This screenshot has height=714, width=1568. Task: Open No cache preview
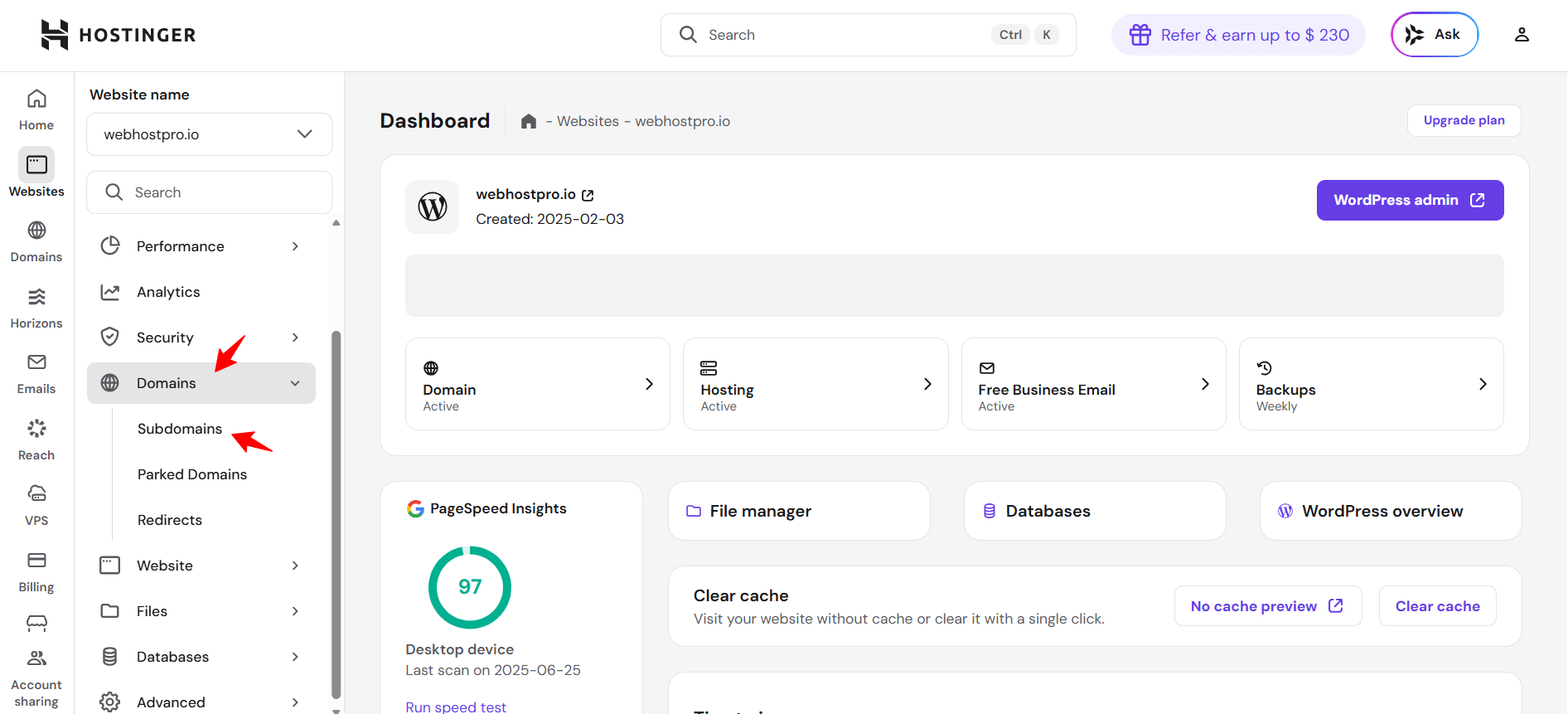1267,606
